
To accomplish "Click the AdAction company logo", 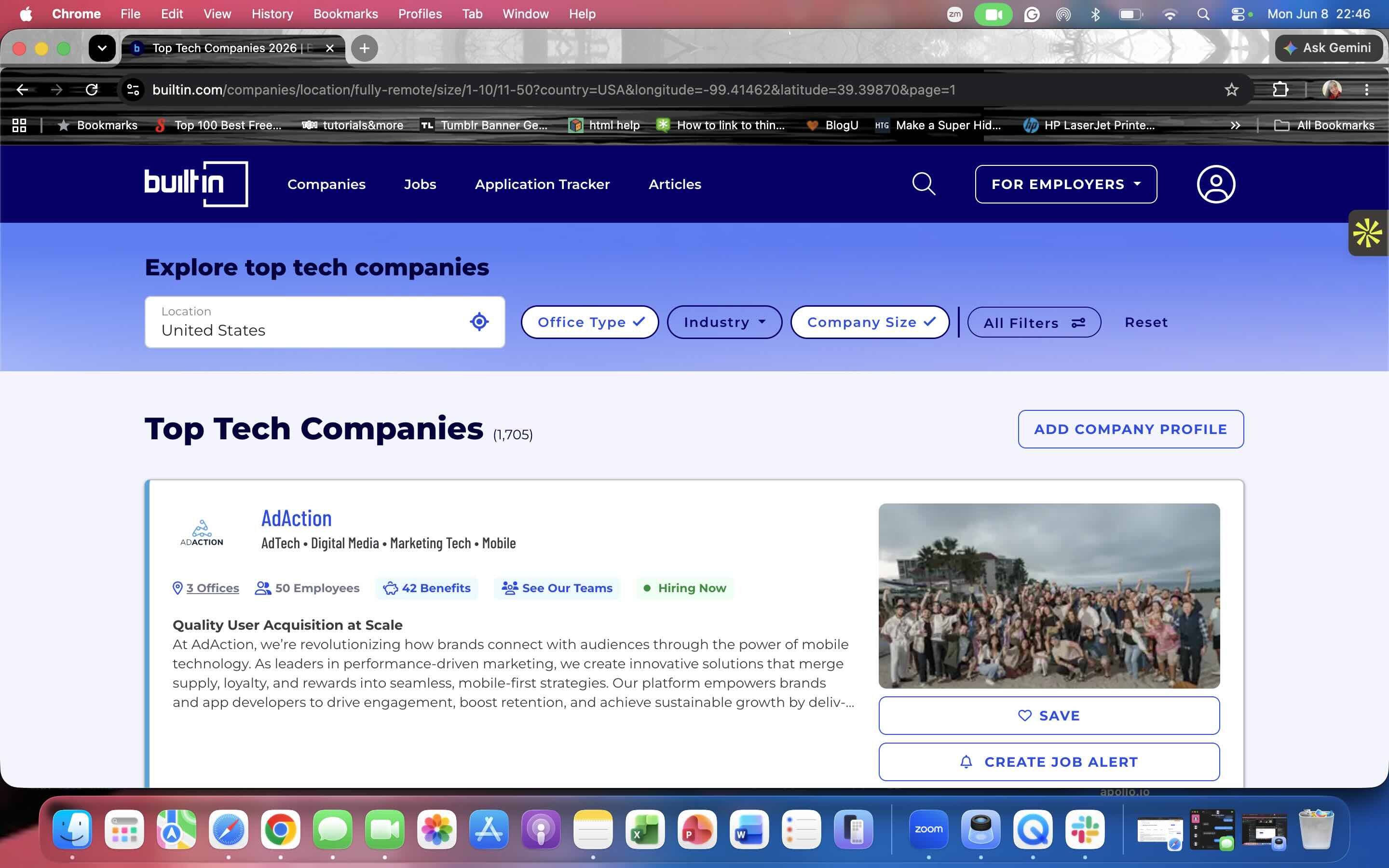I will point(202,533).
